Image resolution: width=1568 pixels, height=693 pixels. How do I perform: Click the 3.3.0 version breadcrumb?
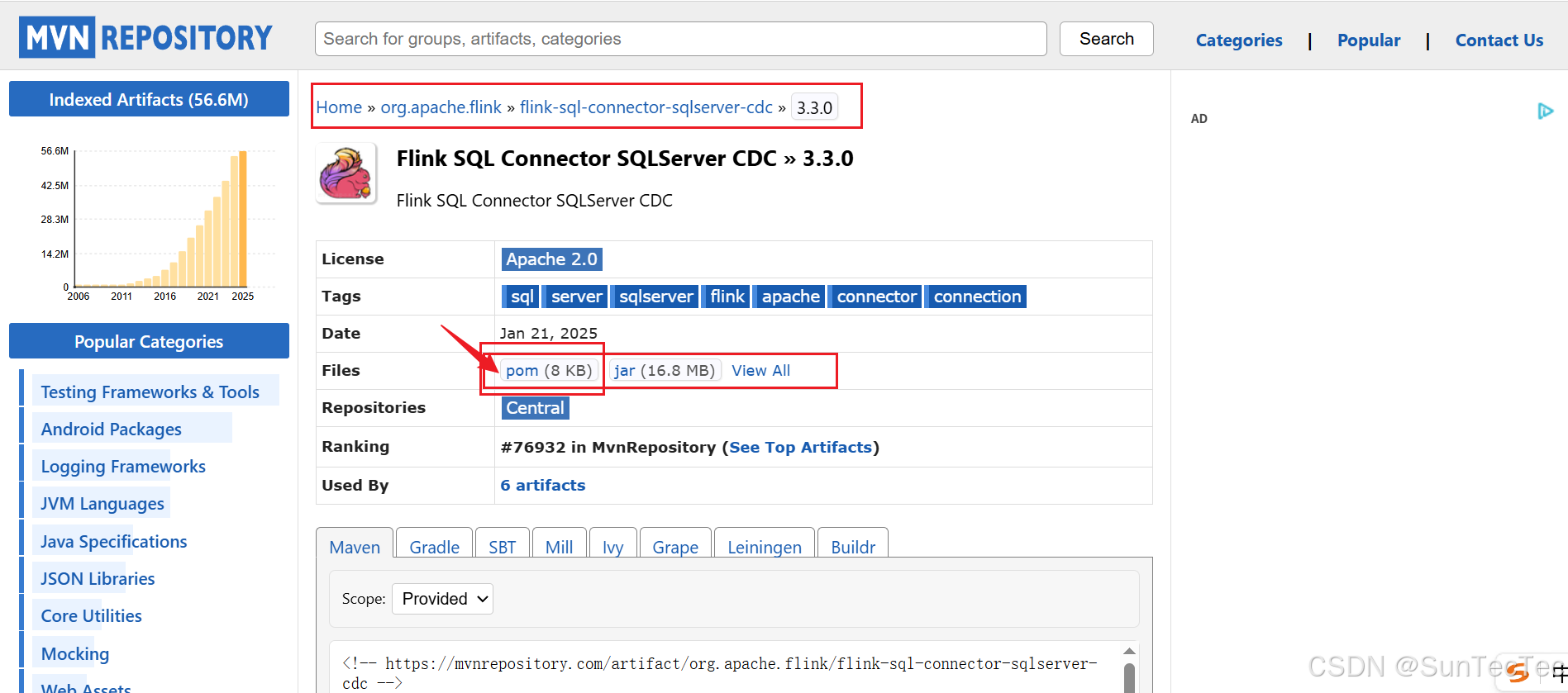click(814, 107)
